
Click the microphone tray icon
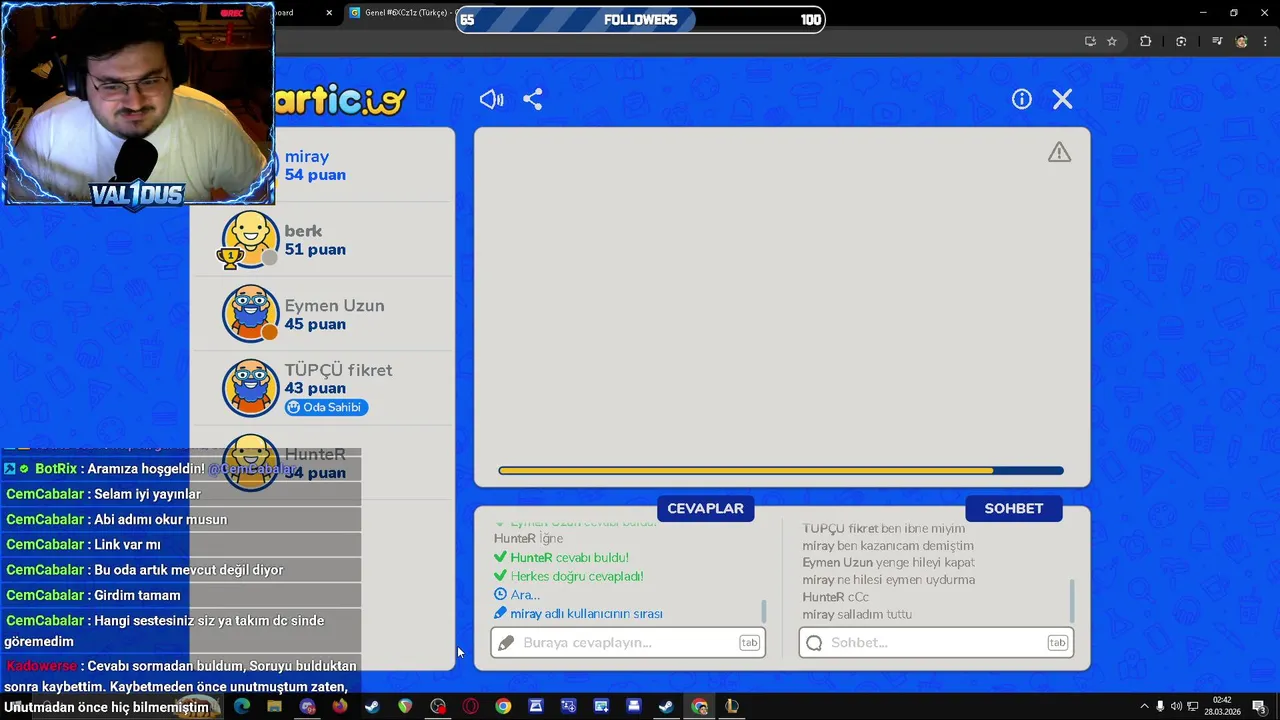[x=1160, y=706]
